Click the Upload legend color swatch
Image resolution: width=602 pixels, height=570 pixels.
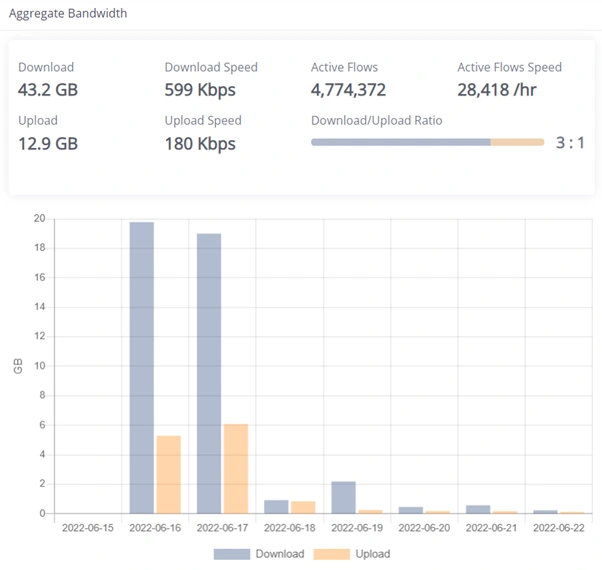pyautogui.click(x=332, y=554)
